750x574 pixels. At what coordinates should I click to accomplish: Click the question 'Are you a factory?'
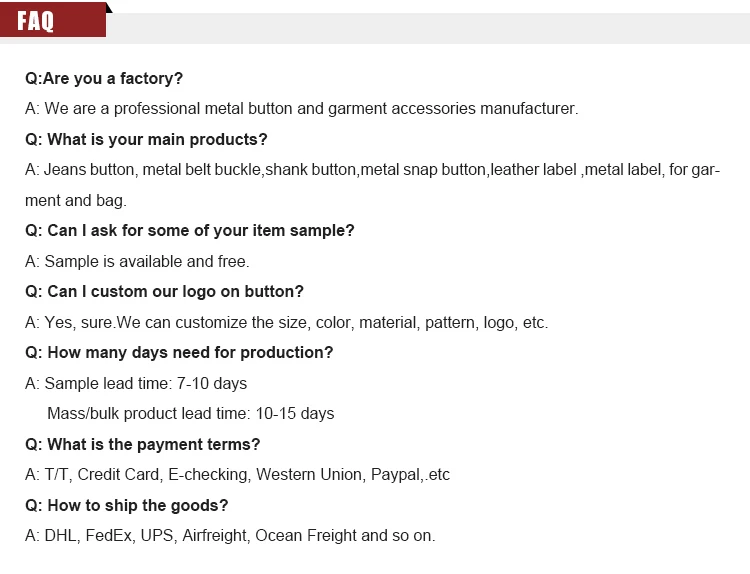pos(104,78)
